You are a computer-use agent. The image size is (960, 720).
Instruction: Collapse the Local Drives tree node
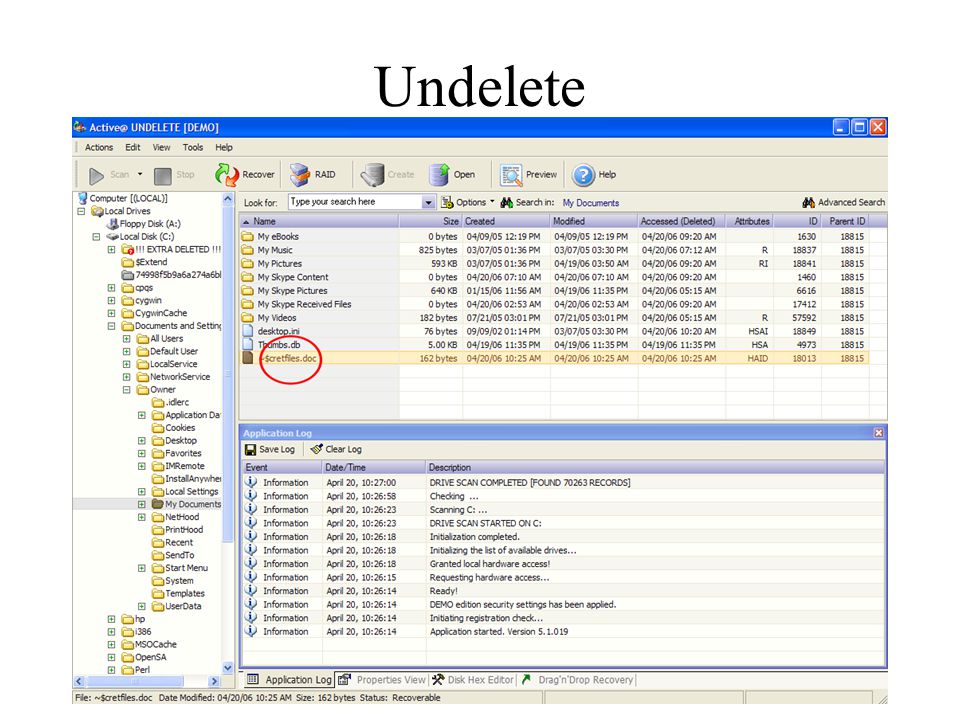(81, 211)
